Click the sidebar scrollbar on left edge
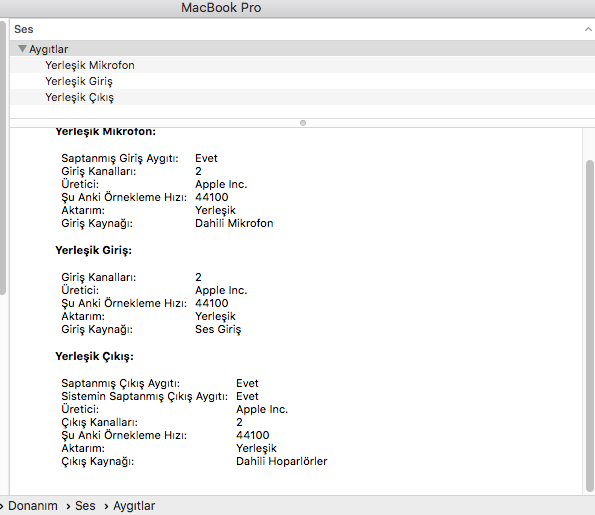 3,157
